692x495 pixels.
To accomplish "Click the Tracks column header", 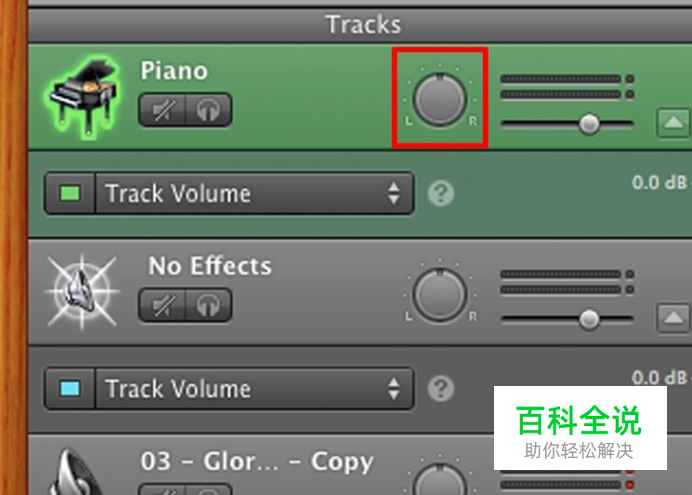I will click(363, 24).
